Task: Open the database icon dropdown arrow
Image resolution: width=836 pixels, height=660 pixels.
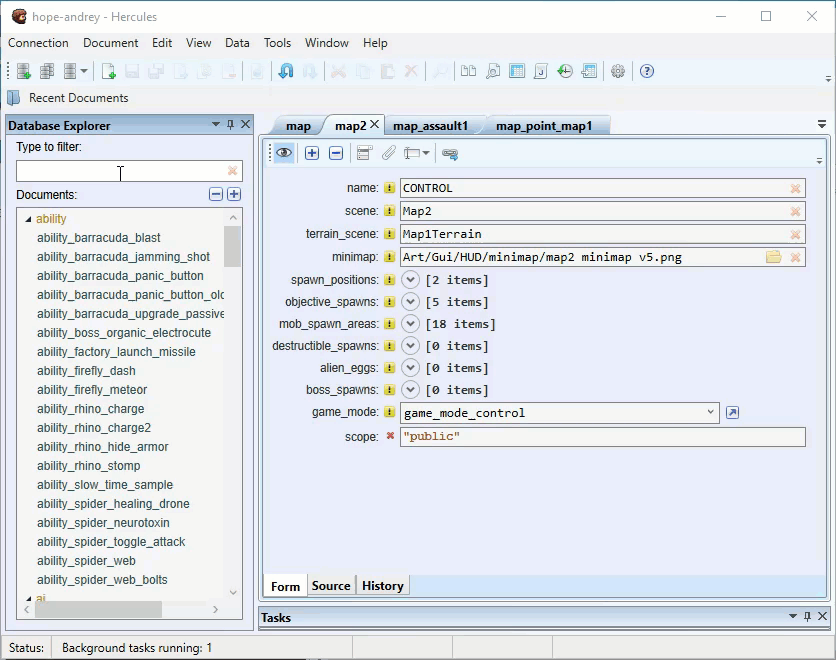Action: 84,71
